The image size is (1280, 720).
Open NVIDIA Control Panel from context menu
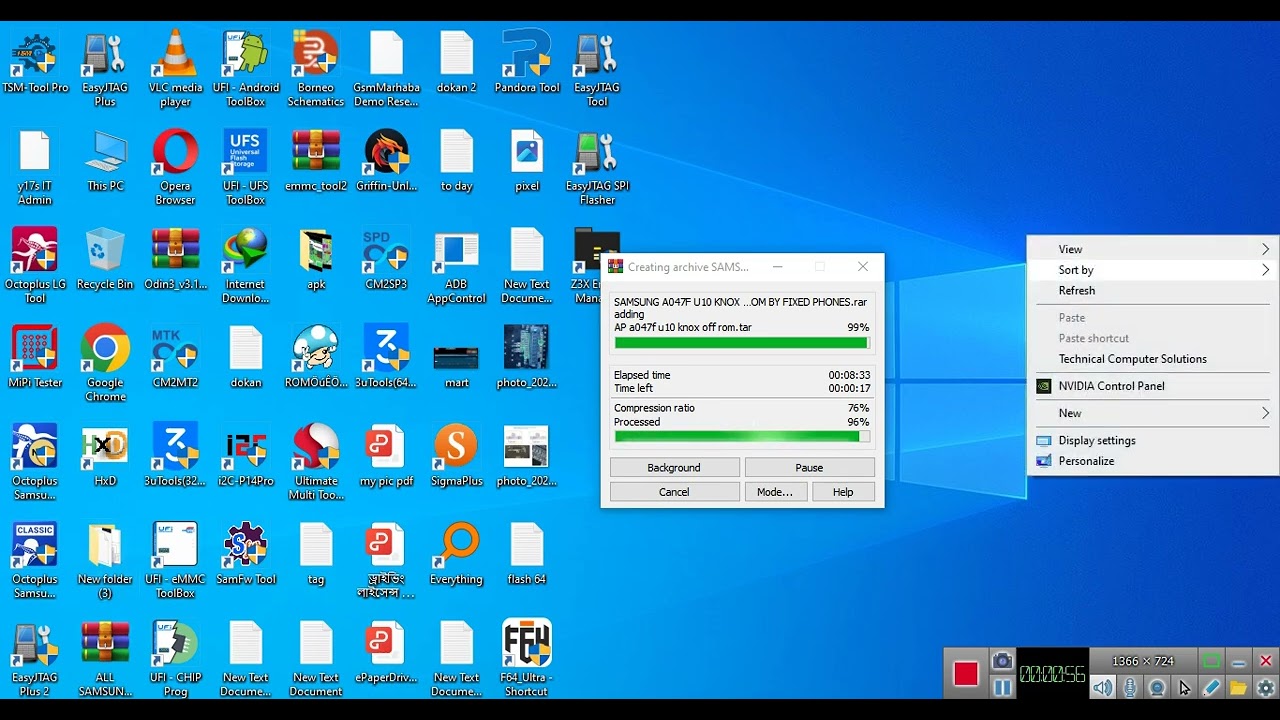[1152, 386]
